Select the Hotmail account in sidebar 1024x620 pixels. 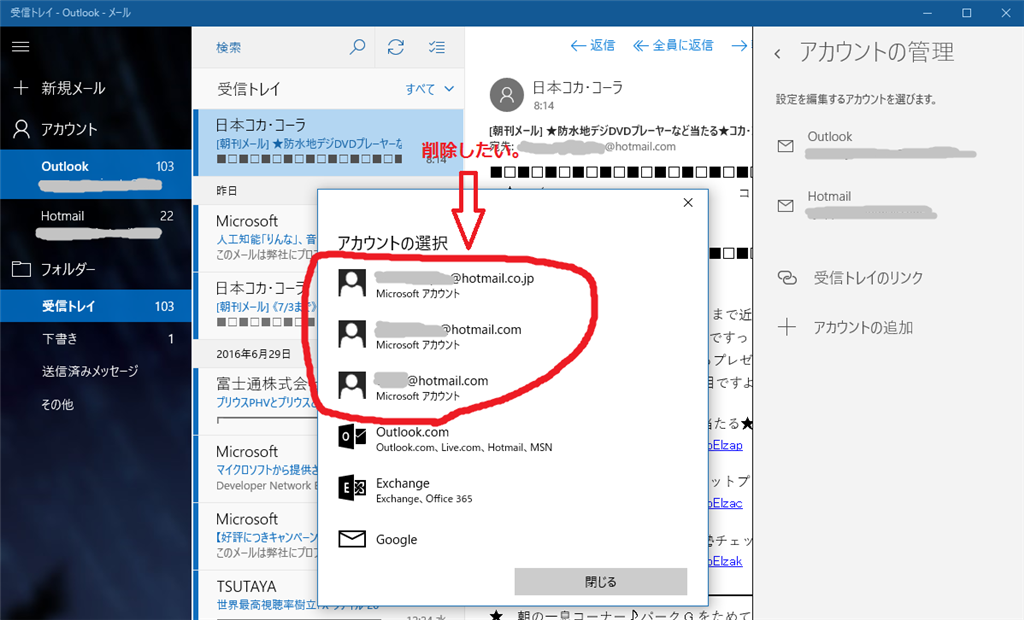click(95, 223)
